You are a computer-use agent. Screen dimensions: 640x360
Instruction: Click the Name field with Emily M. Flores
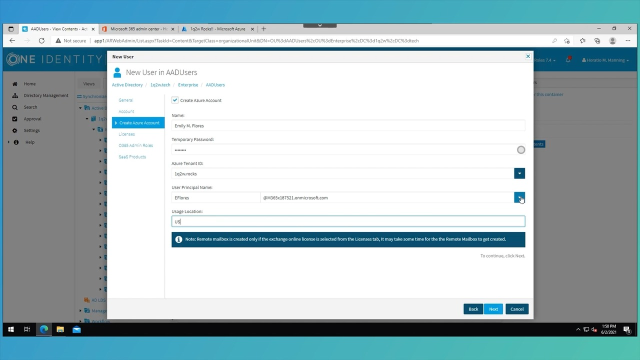tap(348, 126)
